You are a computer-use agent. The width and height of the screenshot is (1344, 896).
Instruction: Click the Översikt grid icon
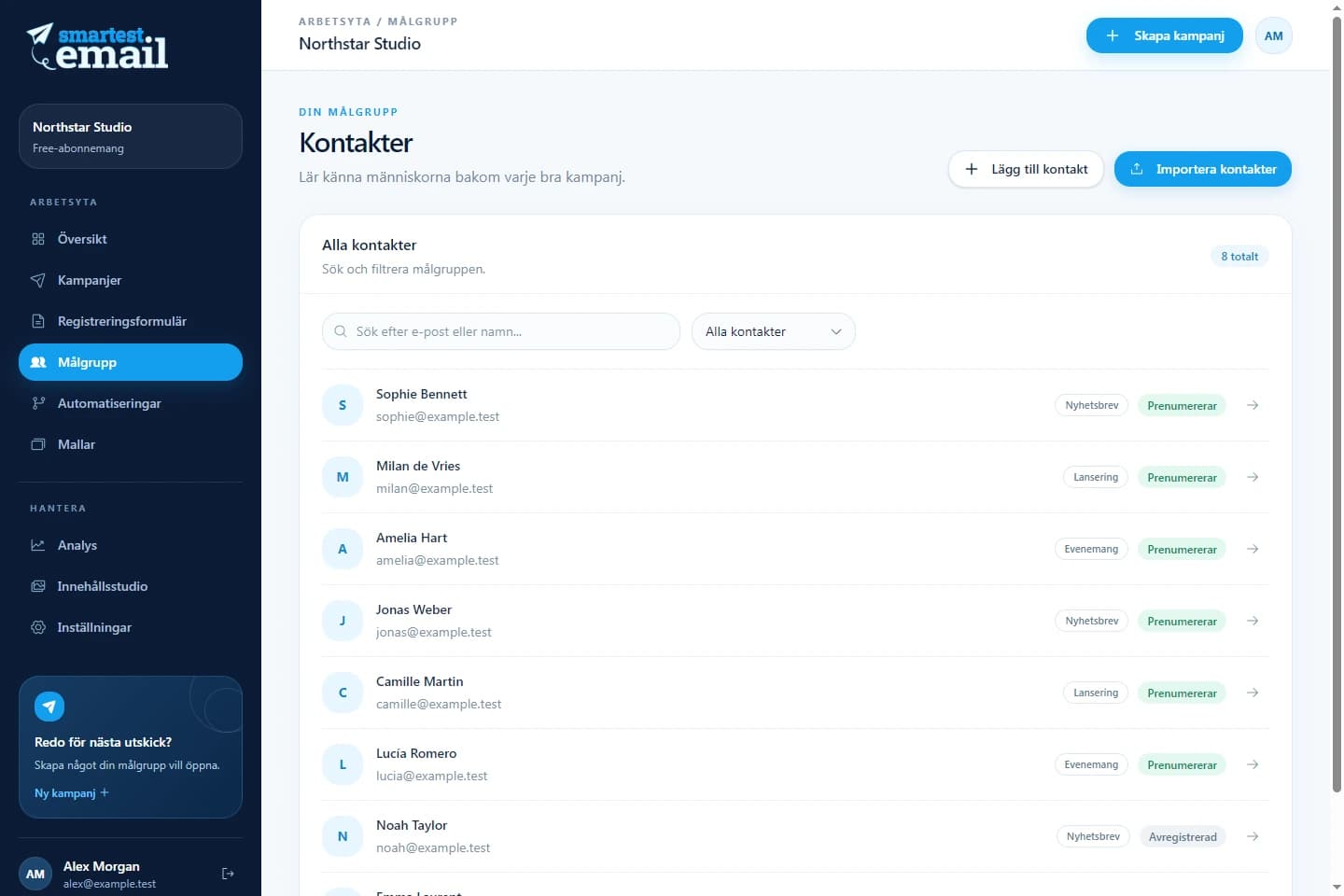38,239
